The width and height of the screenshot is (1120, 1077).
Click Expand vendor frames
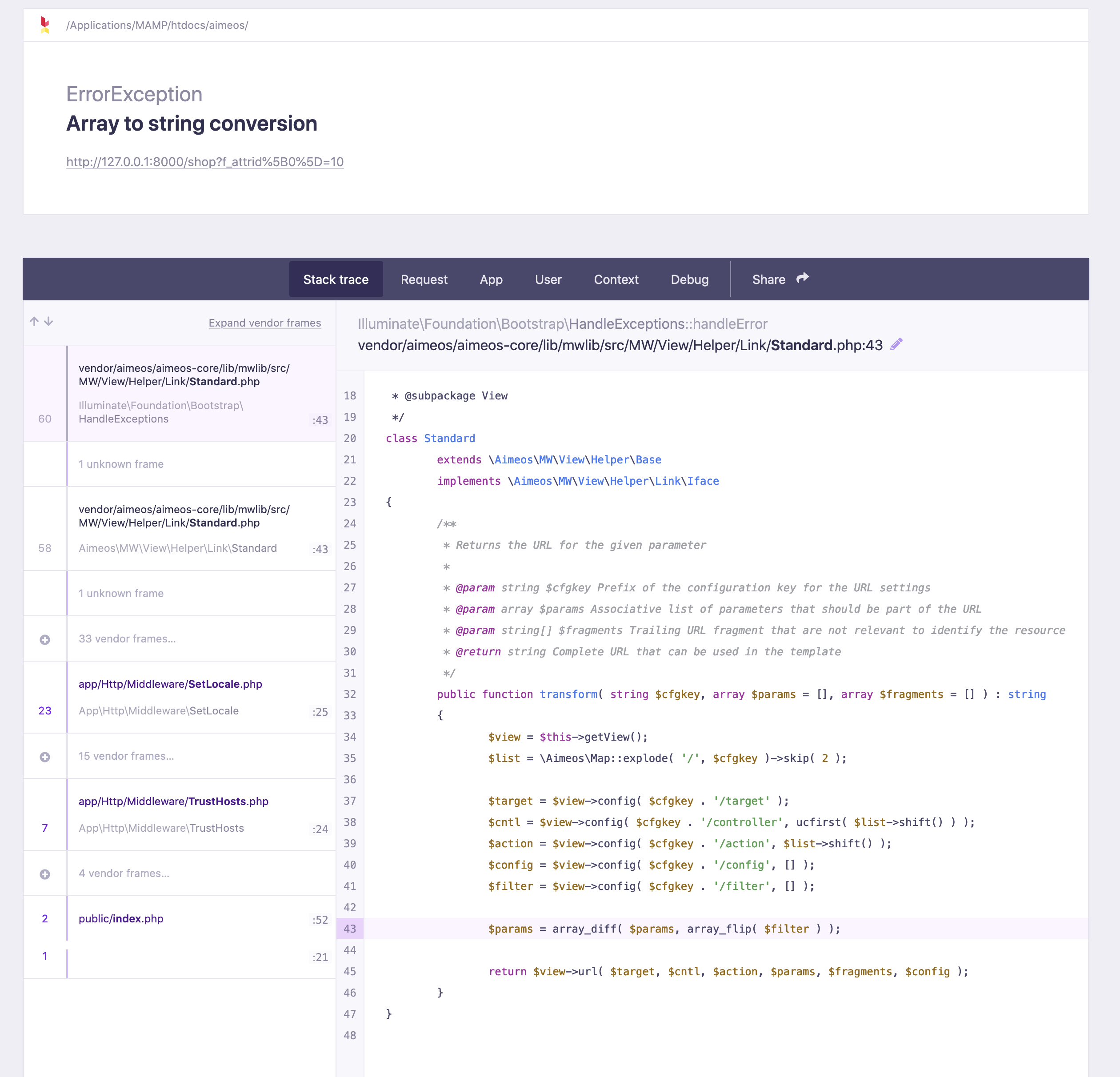[x=264, y=323]
